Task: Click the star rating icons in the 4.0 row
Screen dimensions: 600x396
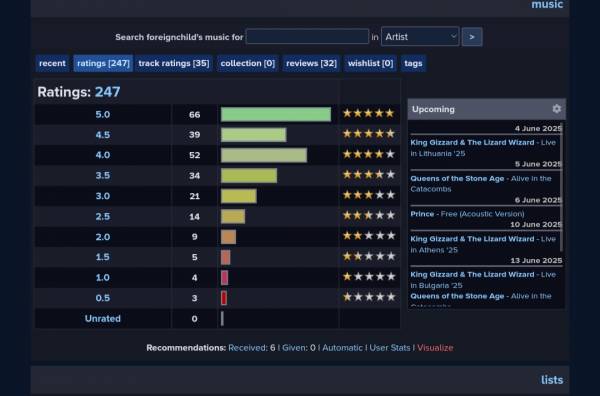Action: 368,154
